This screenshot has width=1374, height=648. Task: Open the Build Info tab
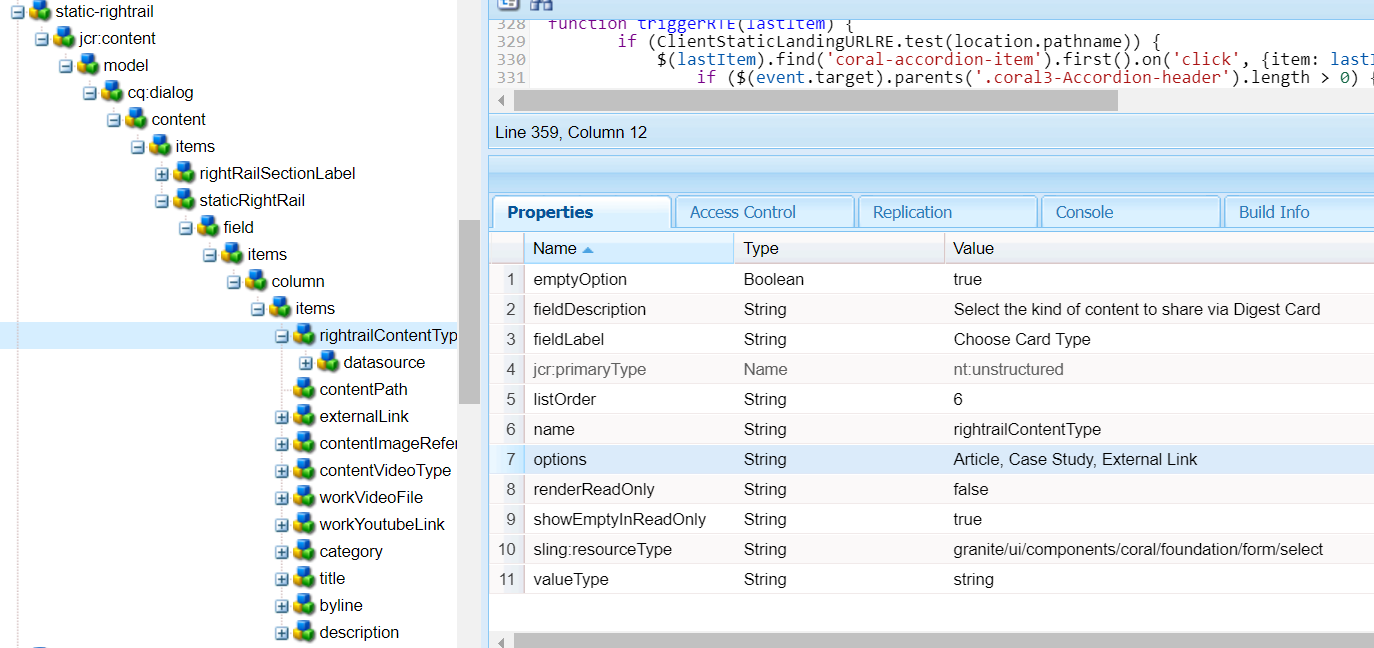click(1272, 211)
